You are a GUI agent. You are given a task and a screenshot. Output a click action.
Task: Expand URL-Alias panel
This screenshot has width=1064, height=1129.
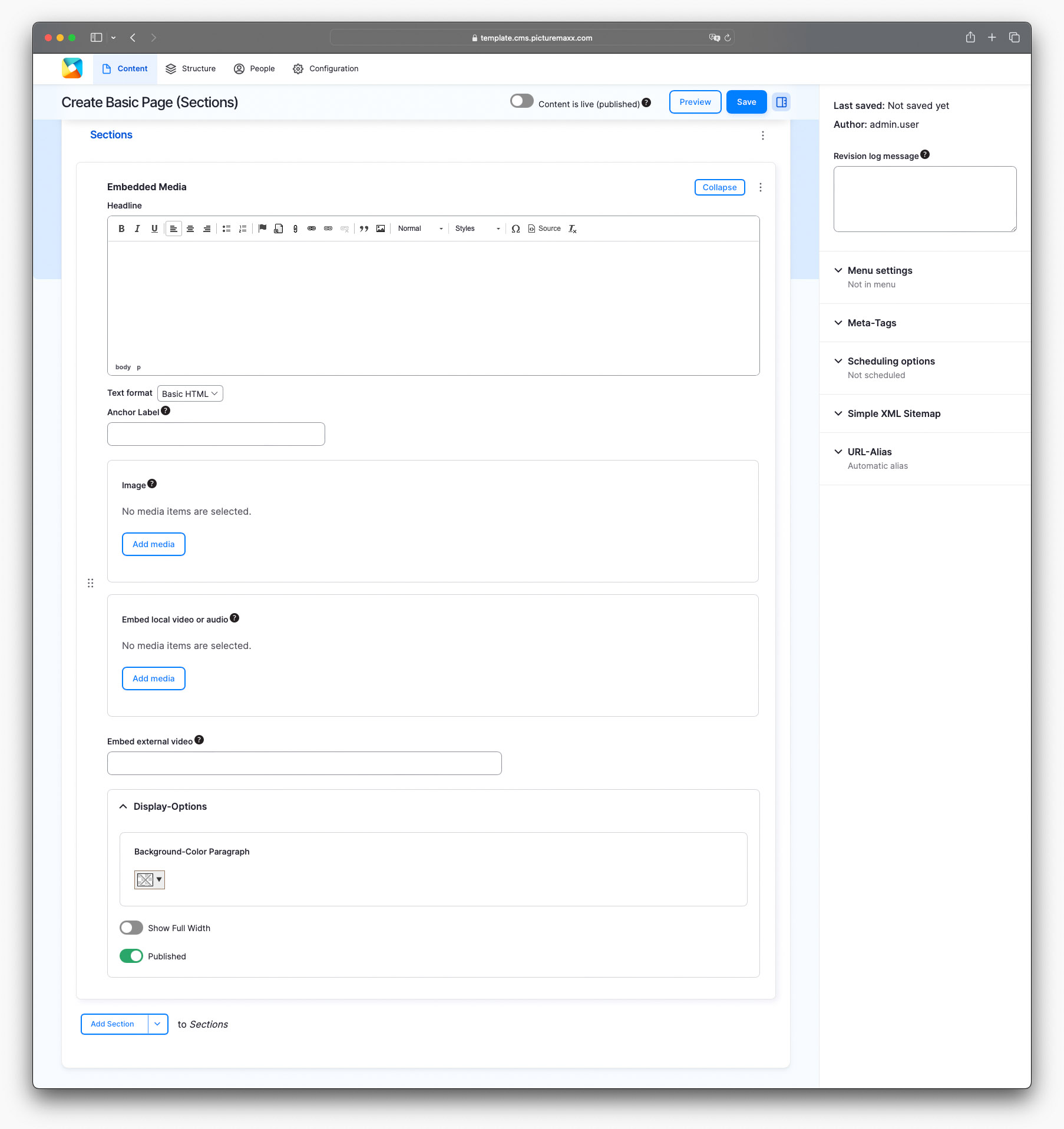(x=870, y=452)
